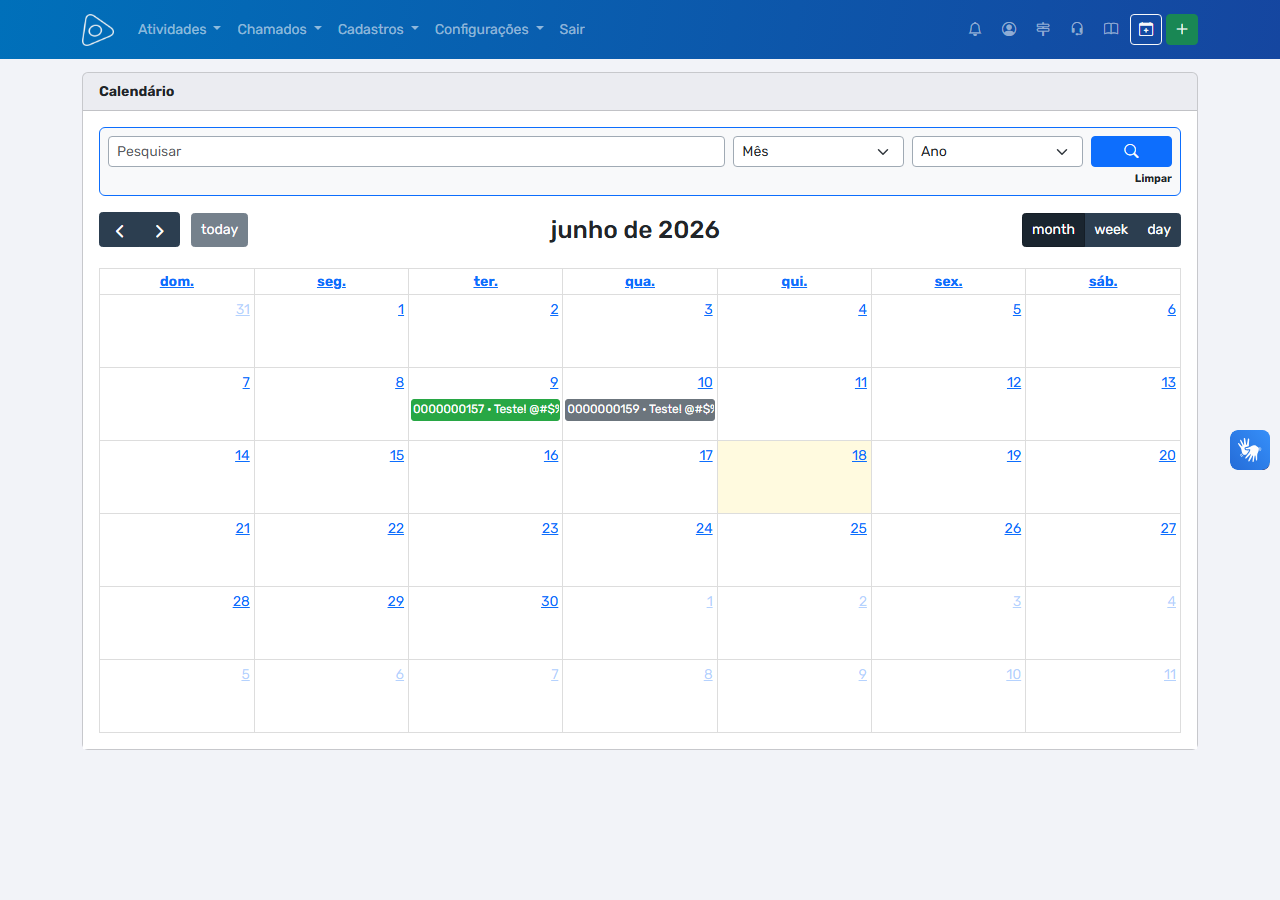1280x900 pixels.
Task: Open day 9 in the calendar
Action: [x=554, y=383]
